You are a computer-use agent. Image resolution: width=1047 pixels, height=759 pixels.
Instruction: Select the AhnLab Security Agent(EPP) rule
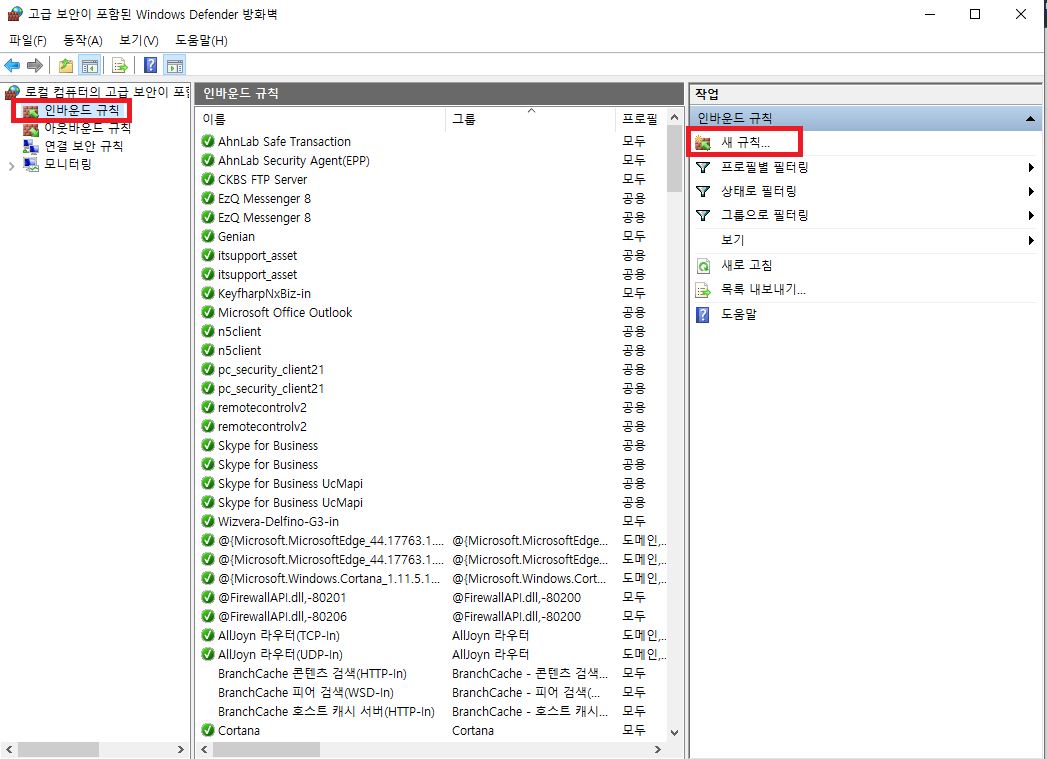pyautogui.click(x=293, y=160)
